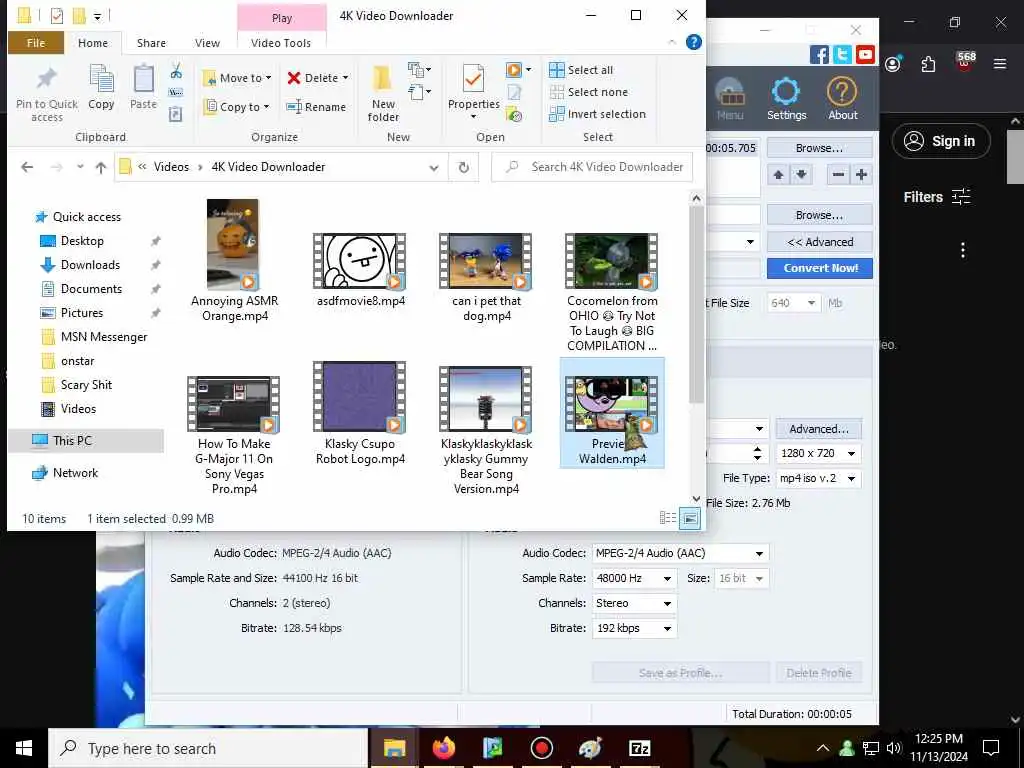Open the Audio Codec MPEG-2/4 dropdown
Image resolution: width=1024 pixels, height=768 pixels.
click(x=759, y=553)
